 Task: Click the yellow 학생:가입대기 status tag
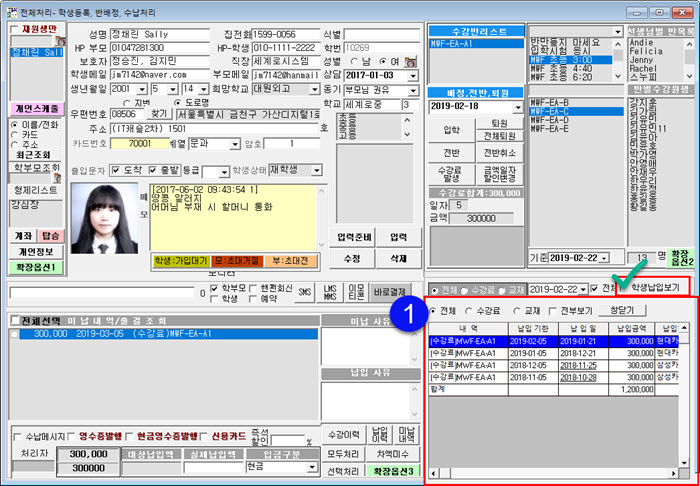pos(181,261)
